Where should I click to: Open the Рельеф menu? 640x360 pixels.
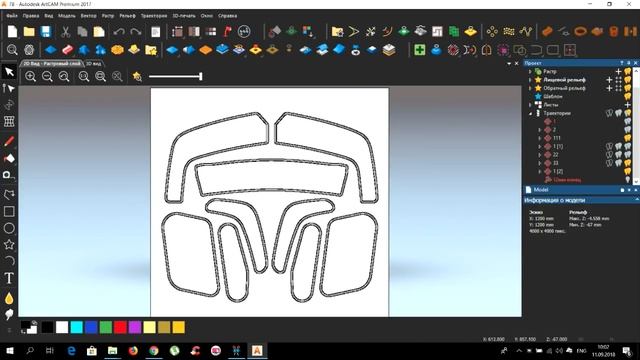click(127, 16)
